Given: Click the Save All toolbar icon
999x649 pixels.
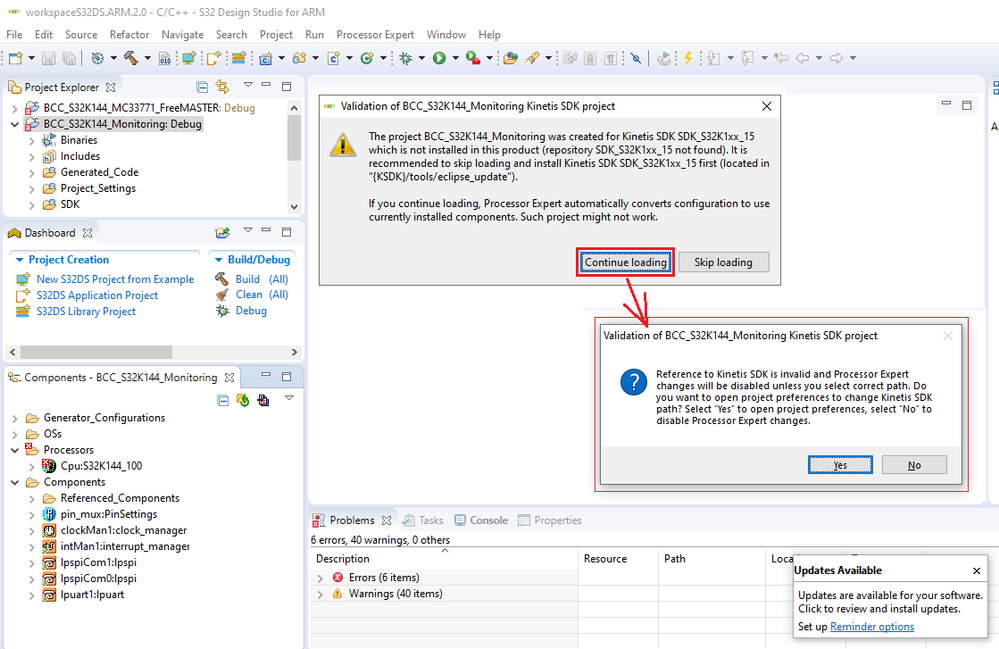Looking at the screenshot, I should (69, 58).
